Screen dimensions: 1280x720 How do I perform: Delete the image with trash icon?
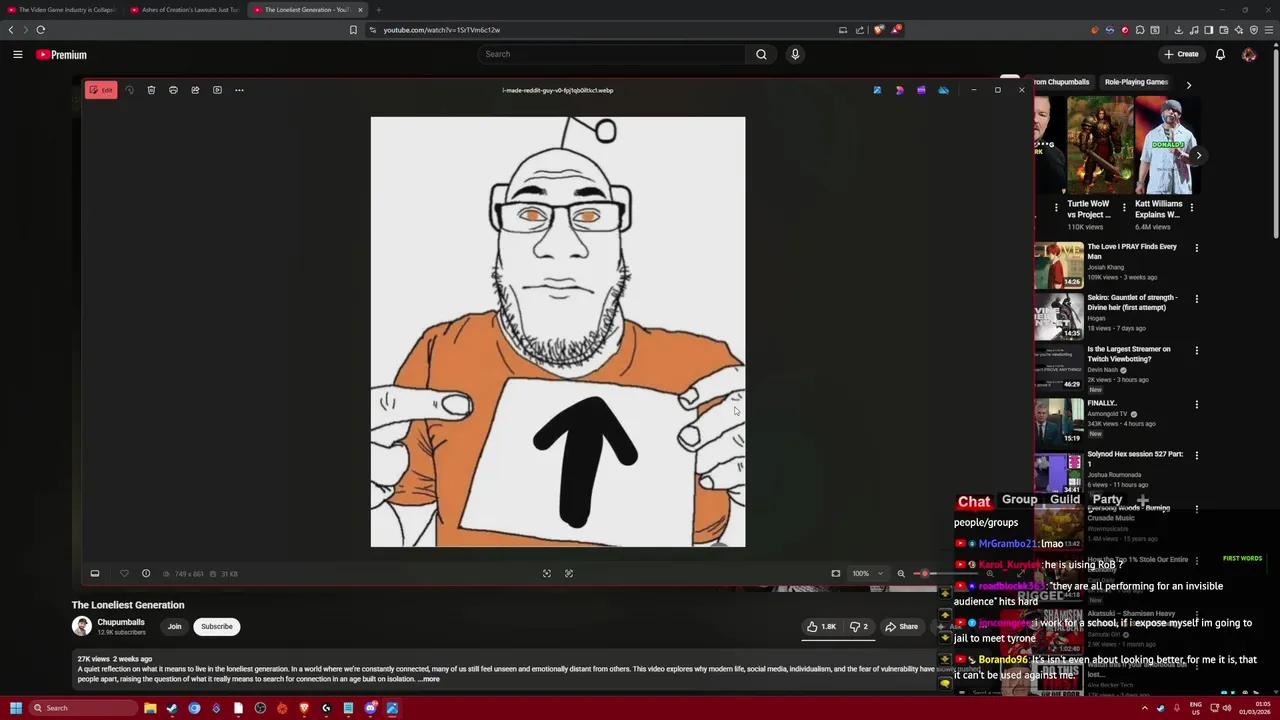click(x=151, y=90)
